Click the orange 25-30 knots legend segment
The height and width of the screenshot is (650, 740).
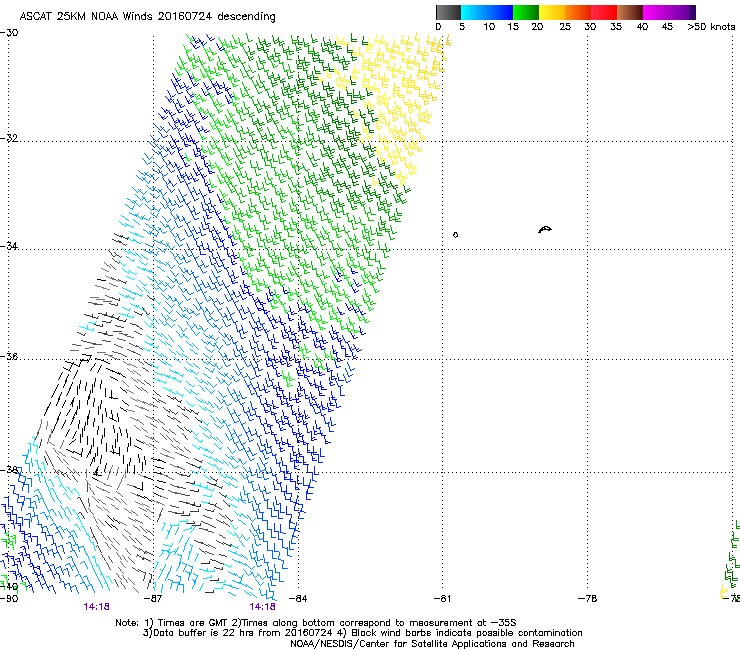click(x=578, y=12)
